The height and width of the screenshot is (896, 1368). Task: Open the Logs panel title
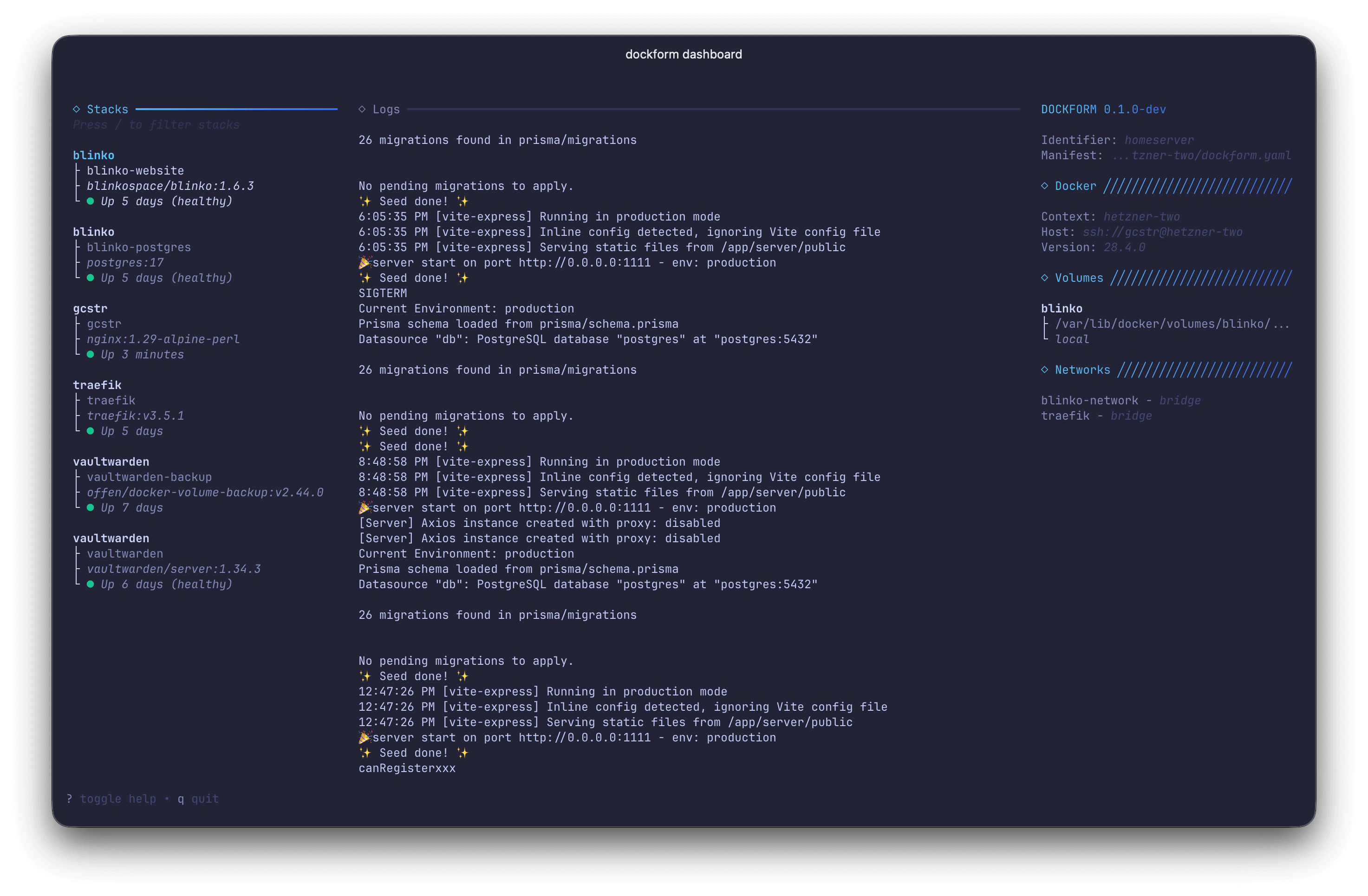pyautogui.click(x=386, y=109)
